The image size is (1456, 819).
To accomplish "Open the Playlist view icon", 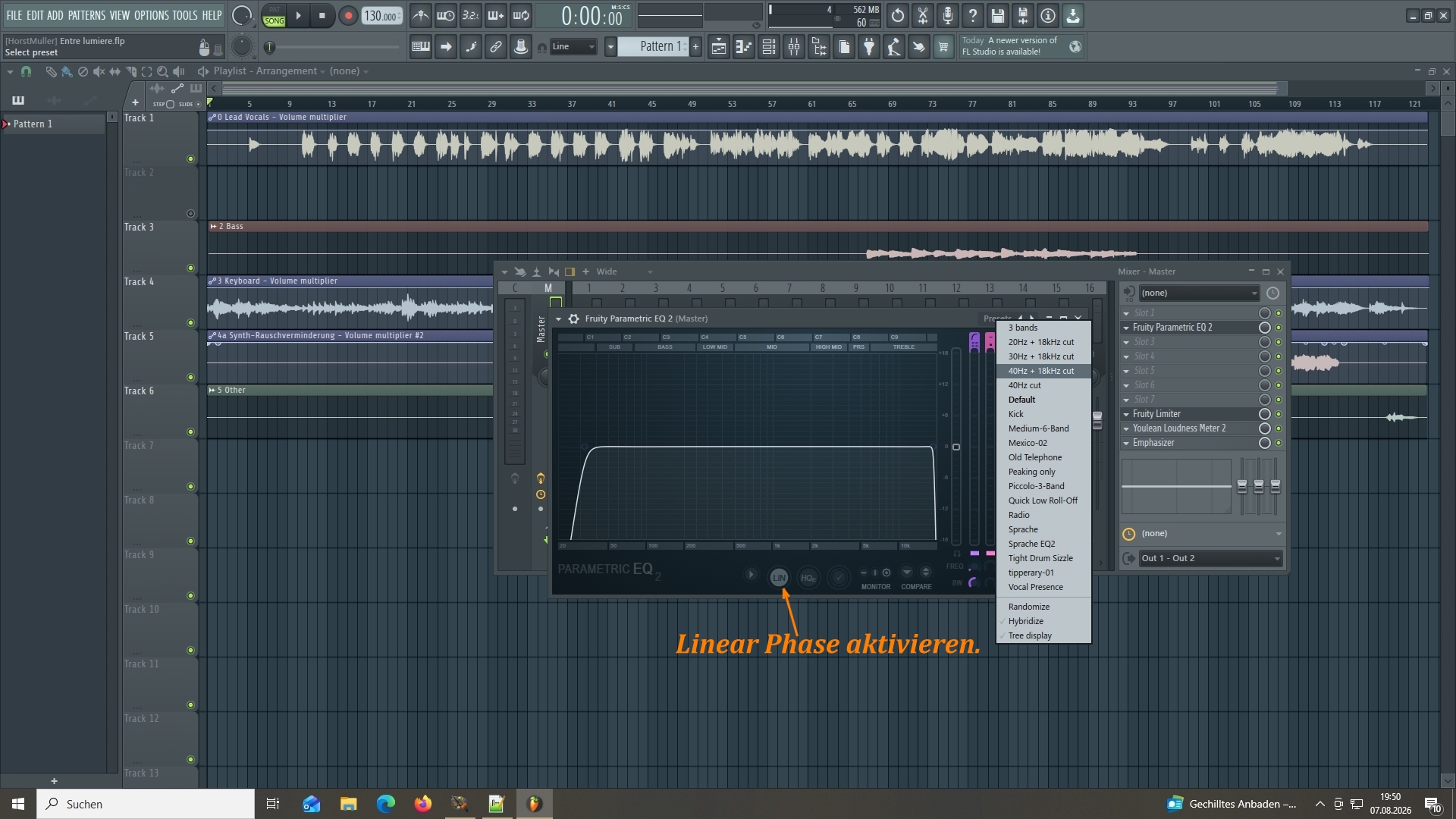I will tap(718, 47).
